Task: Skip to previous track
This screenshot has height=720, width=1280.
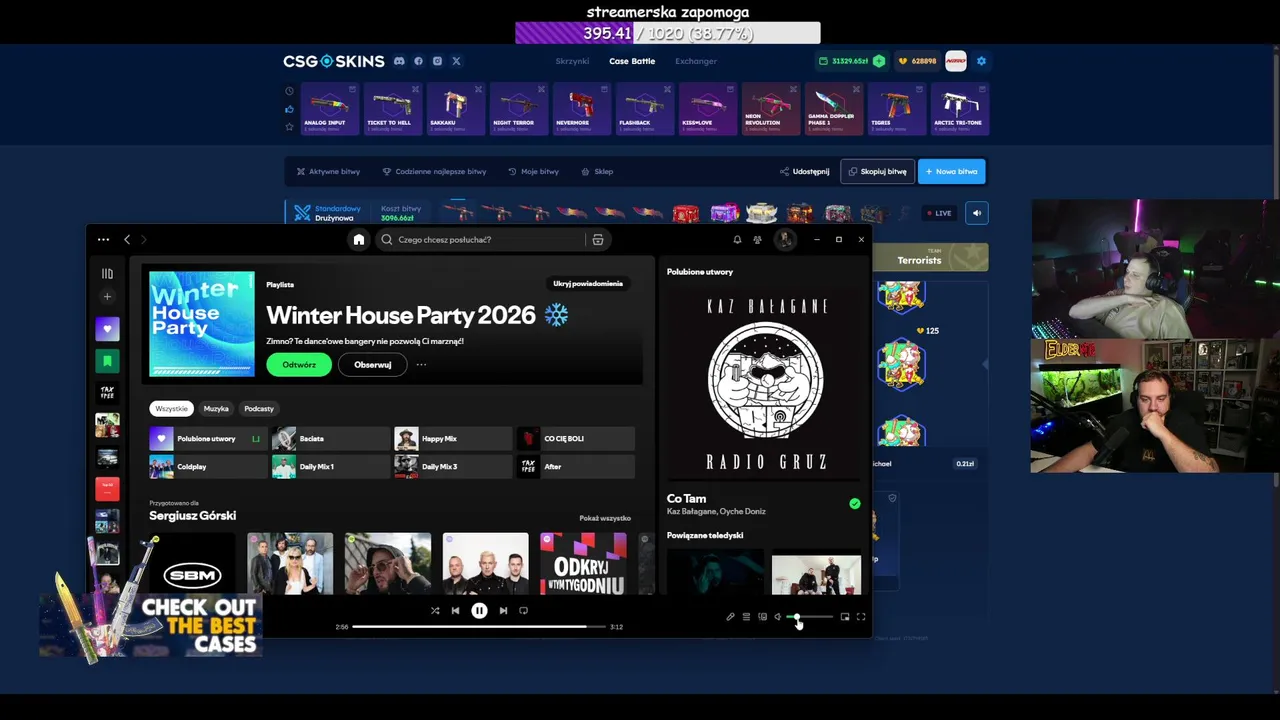Action: [455, 611]
